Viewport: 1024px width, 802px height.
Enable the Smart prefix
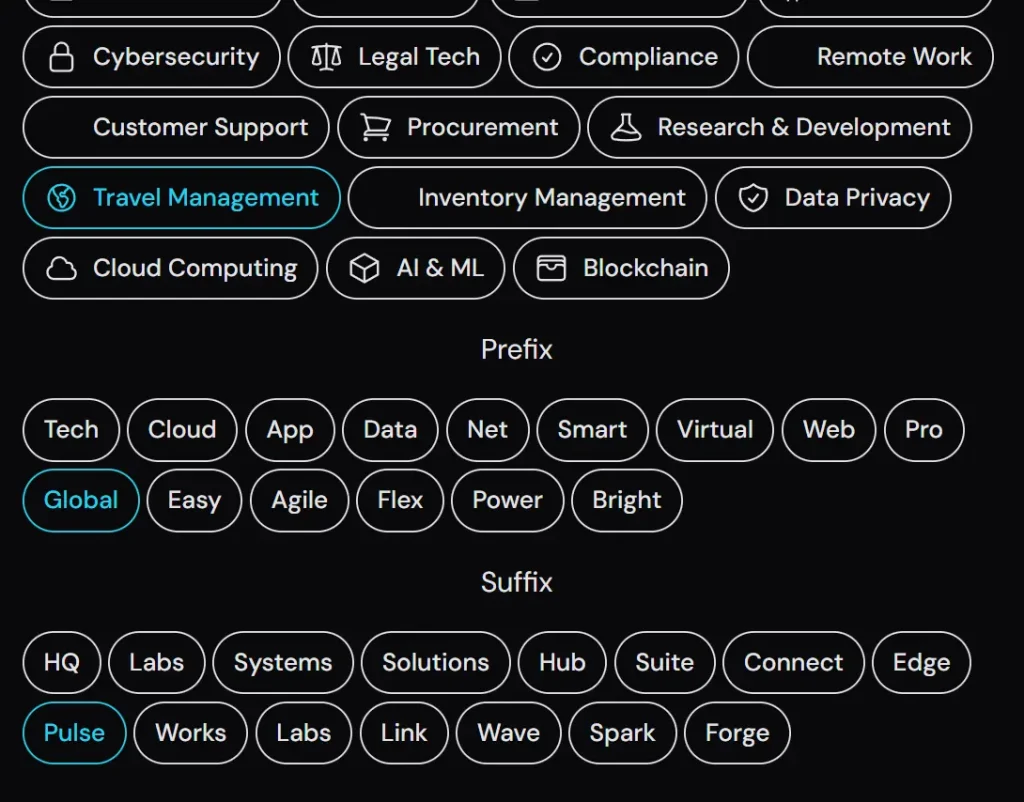tap(592, 430)
